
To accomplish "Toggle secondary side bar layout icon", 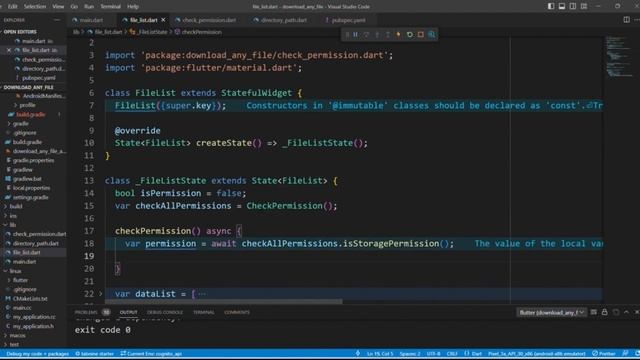I will point(573,6).
